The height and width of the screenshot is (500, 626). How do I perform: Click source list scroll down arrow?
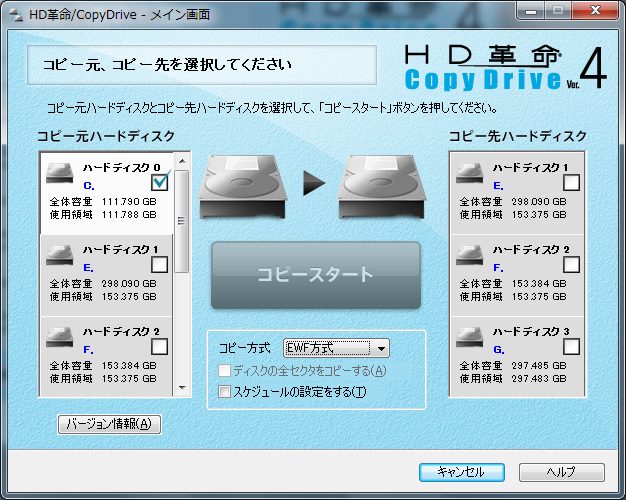[182, 387]
